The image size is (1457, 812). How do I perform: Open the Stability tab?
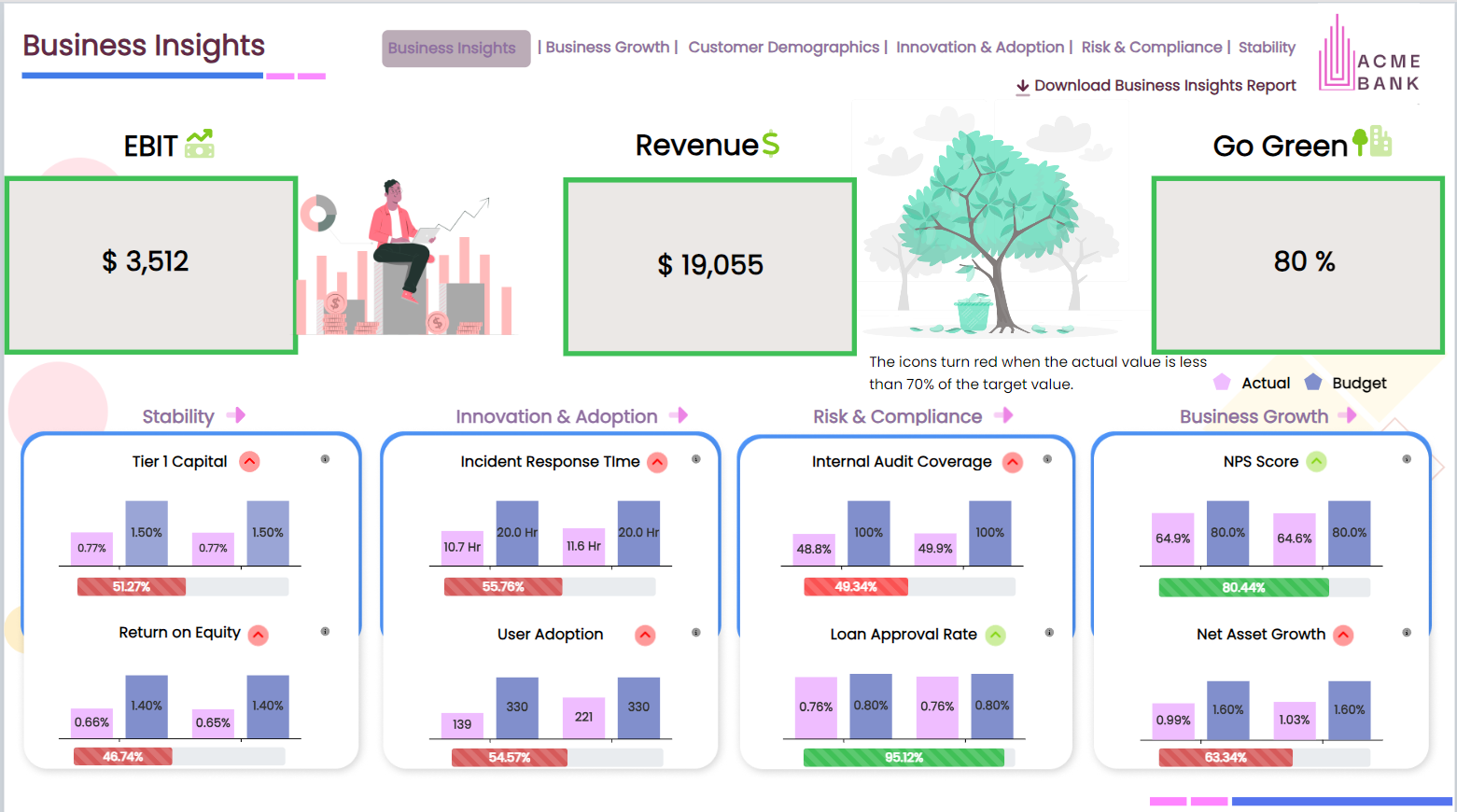1267,47
